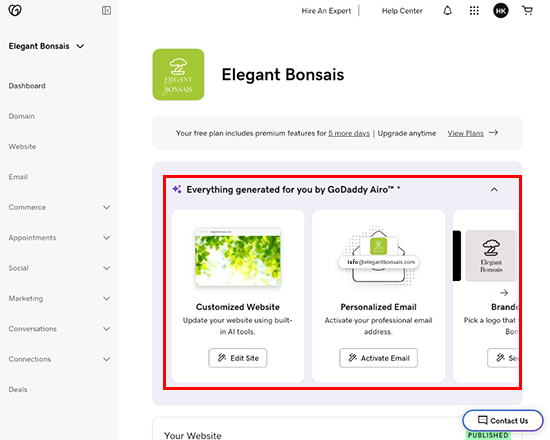Click the 5 more days link
Image resolution: width=550 pixels, height=440 pixels.
pos(349,133)
